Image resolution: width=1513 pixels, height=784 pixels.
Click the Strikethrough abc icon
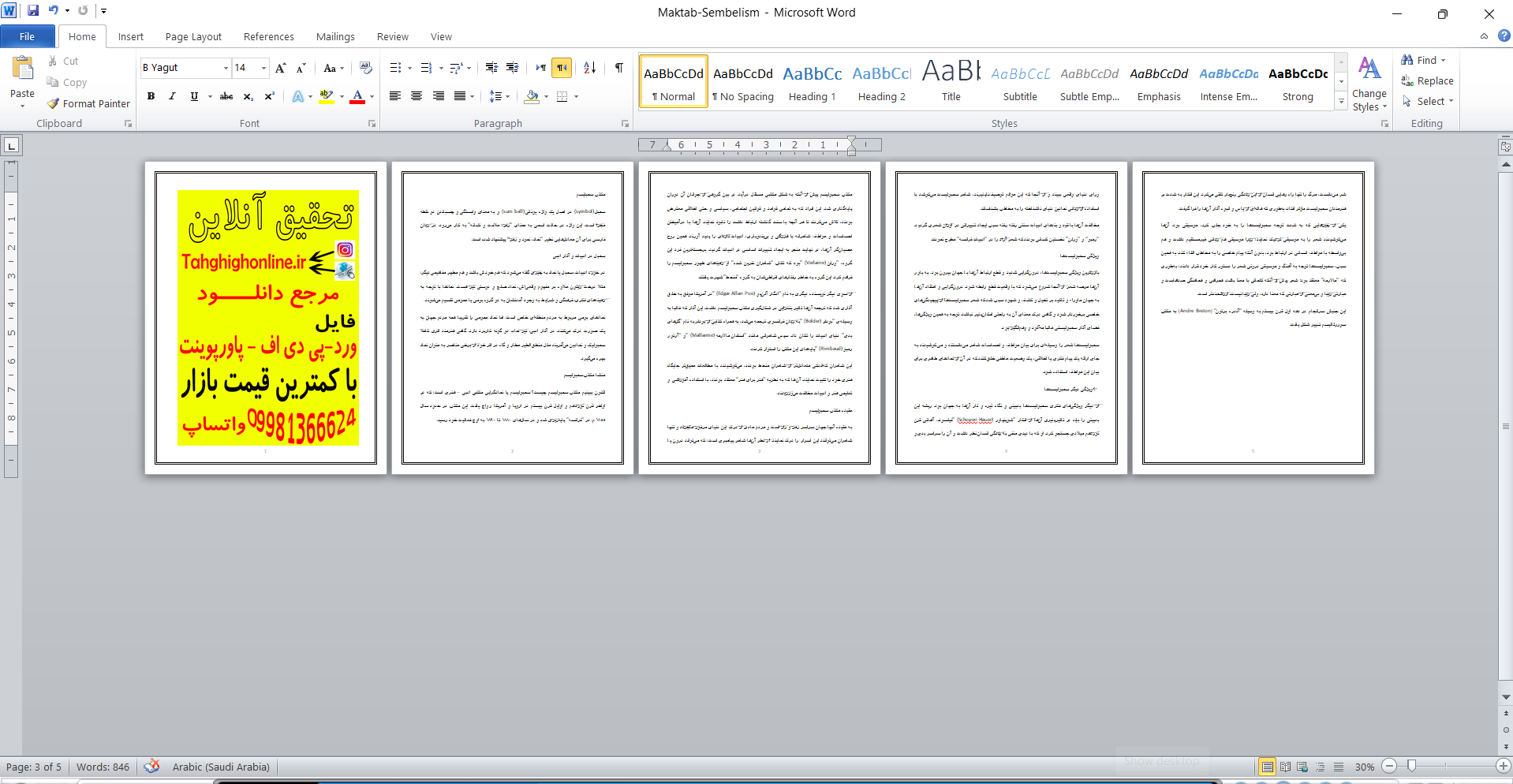pos(226,96)
